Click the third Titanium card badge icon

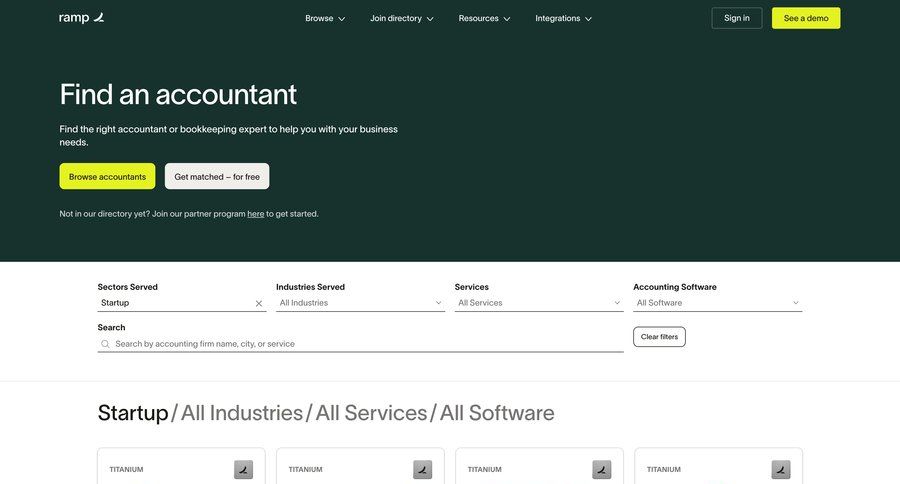[601, 469]
